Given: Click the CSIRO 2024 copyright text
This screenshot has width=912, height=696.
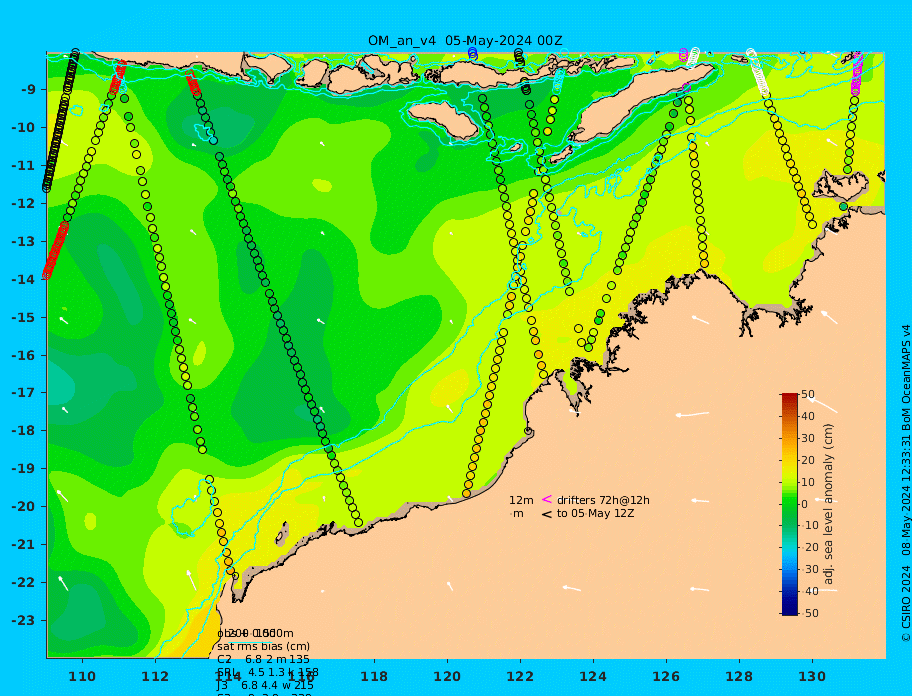Looking at the screenshot, I should click(906, 483).
